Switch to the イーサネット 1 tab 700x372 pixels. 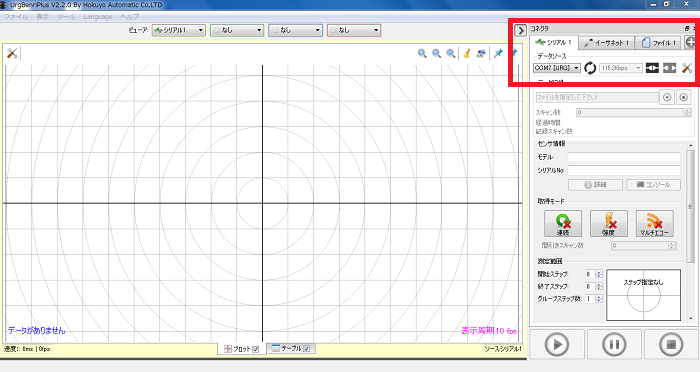point(607,43)
